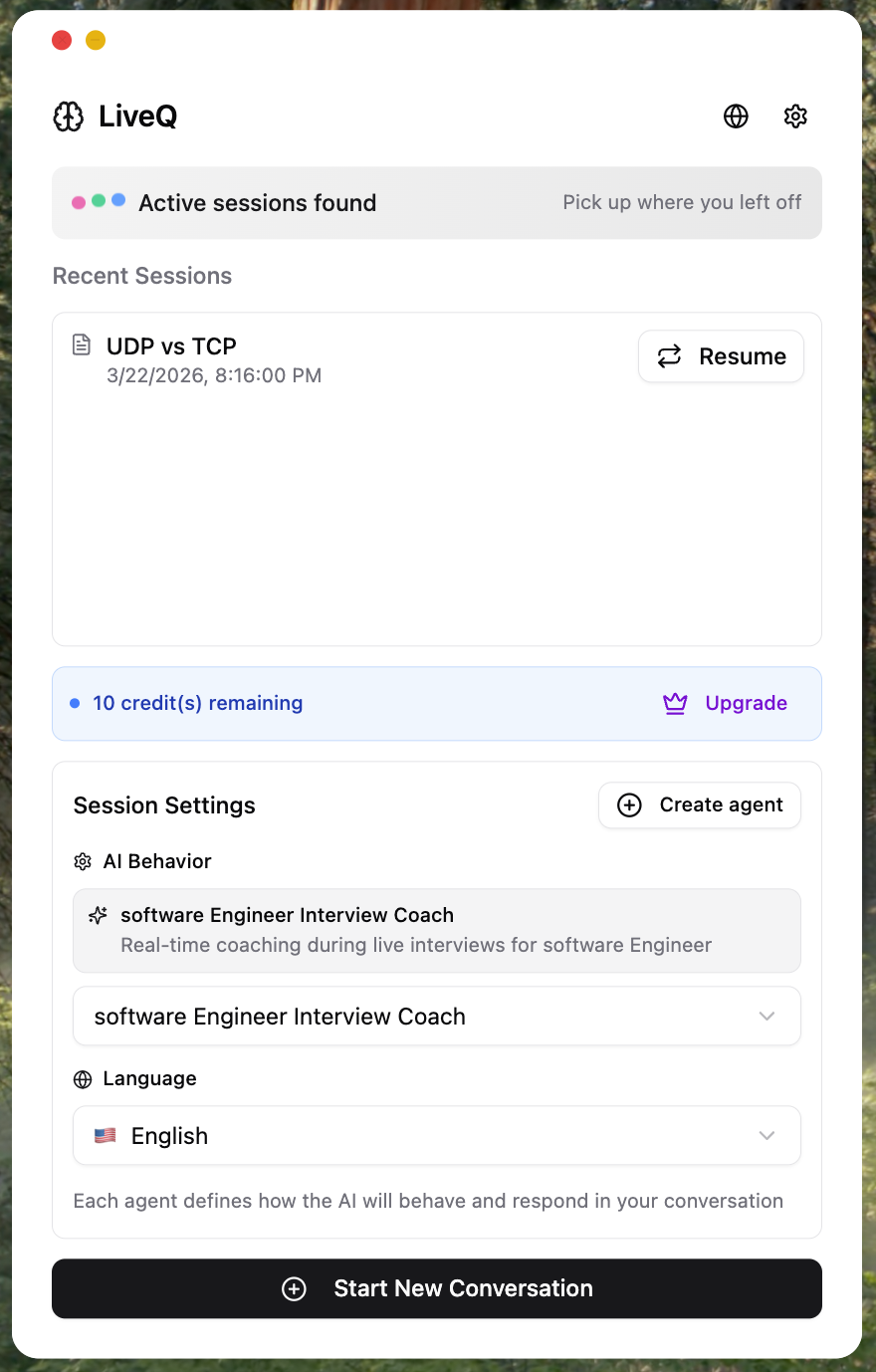Image resolution: width=876 pixels, height=1372 pixels.
Task: Click the document icon beside UDP vs TCP
Action: point(82,345)
